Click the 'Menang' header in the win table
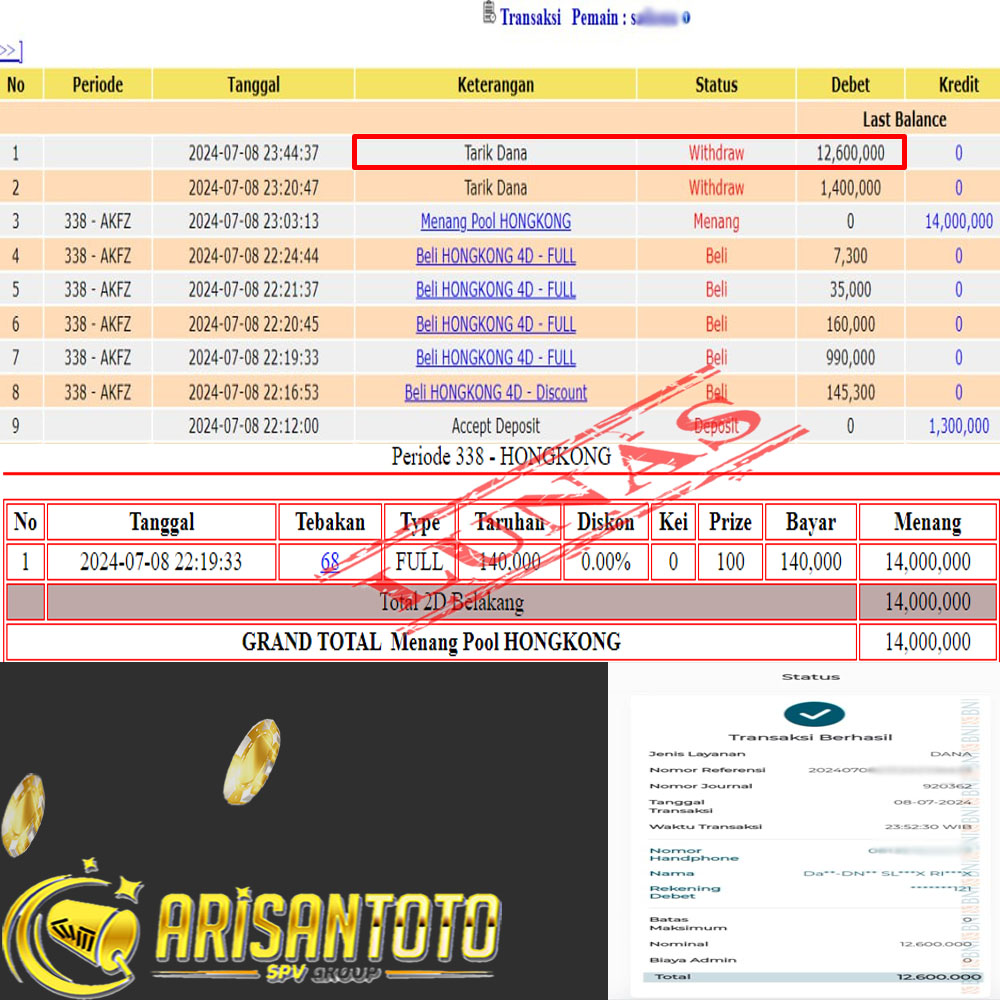Image resolution: width=1000 pixels, height=1000 pixels. click(x=927, y=522)
